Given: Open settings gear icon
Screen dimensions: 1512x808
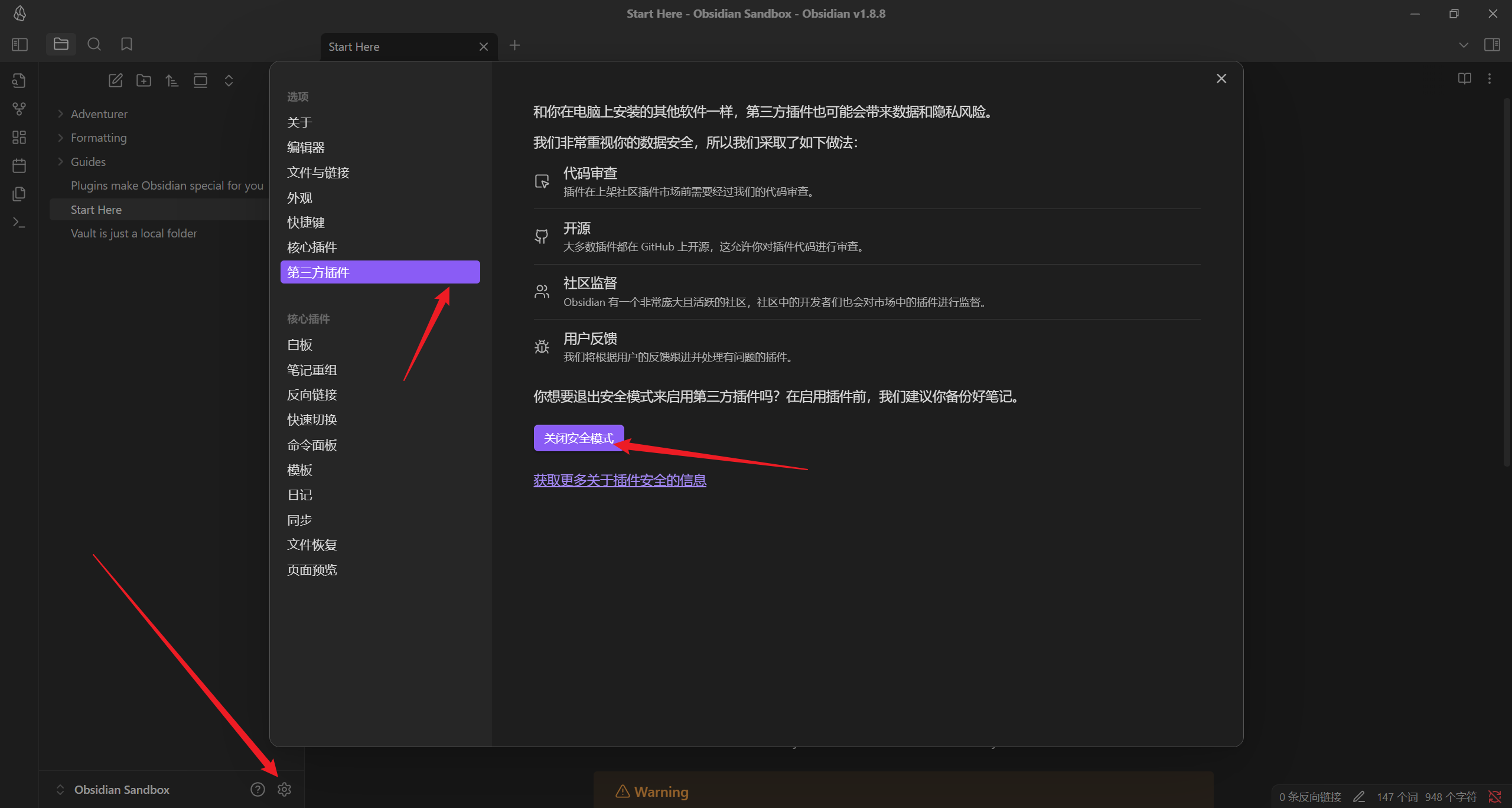Looking at the screenshot, I should (x=284, y=789).
